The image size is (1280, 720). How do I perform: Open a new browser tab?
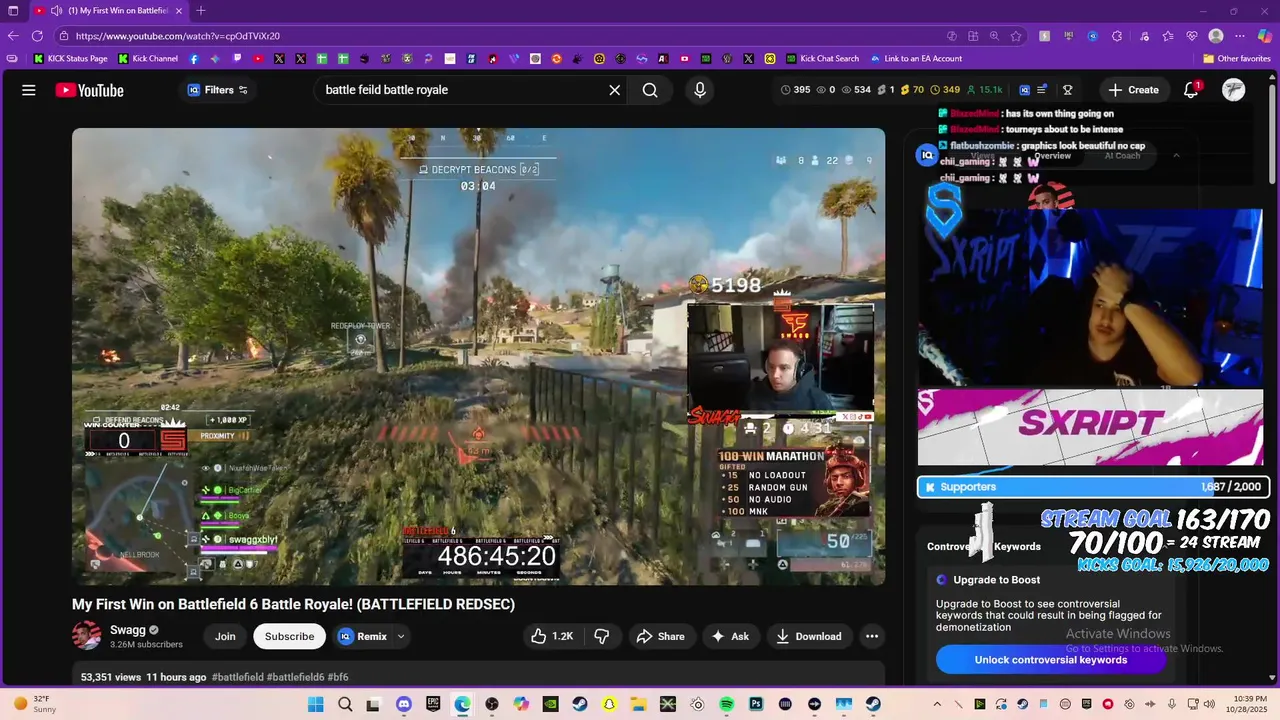(201, 10)
